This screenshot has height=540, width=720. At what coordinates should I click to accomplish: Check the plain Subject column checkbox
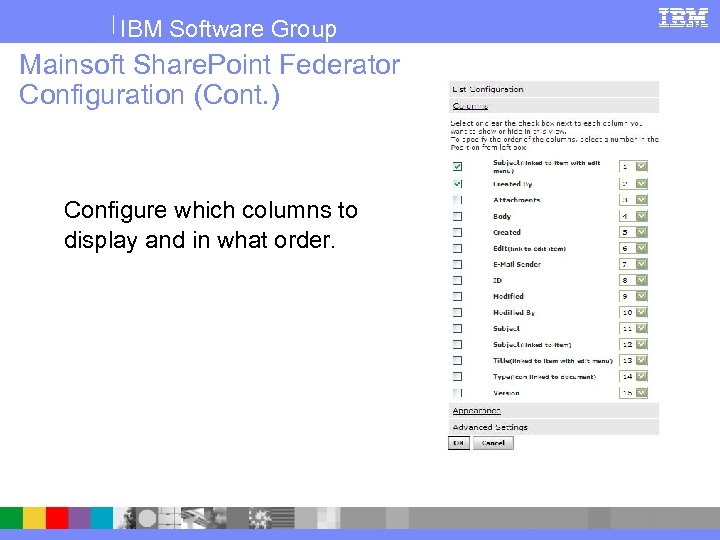(457, 328)
